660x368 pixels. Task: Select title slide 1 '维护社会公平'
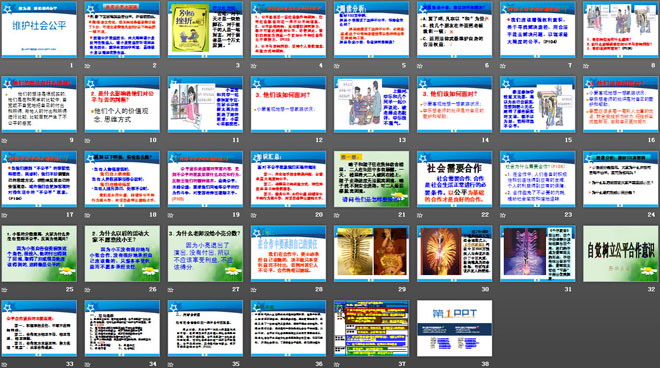pyautogui.click(x=39, y=29)
